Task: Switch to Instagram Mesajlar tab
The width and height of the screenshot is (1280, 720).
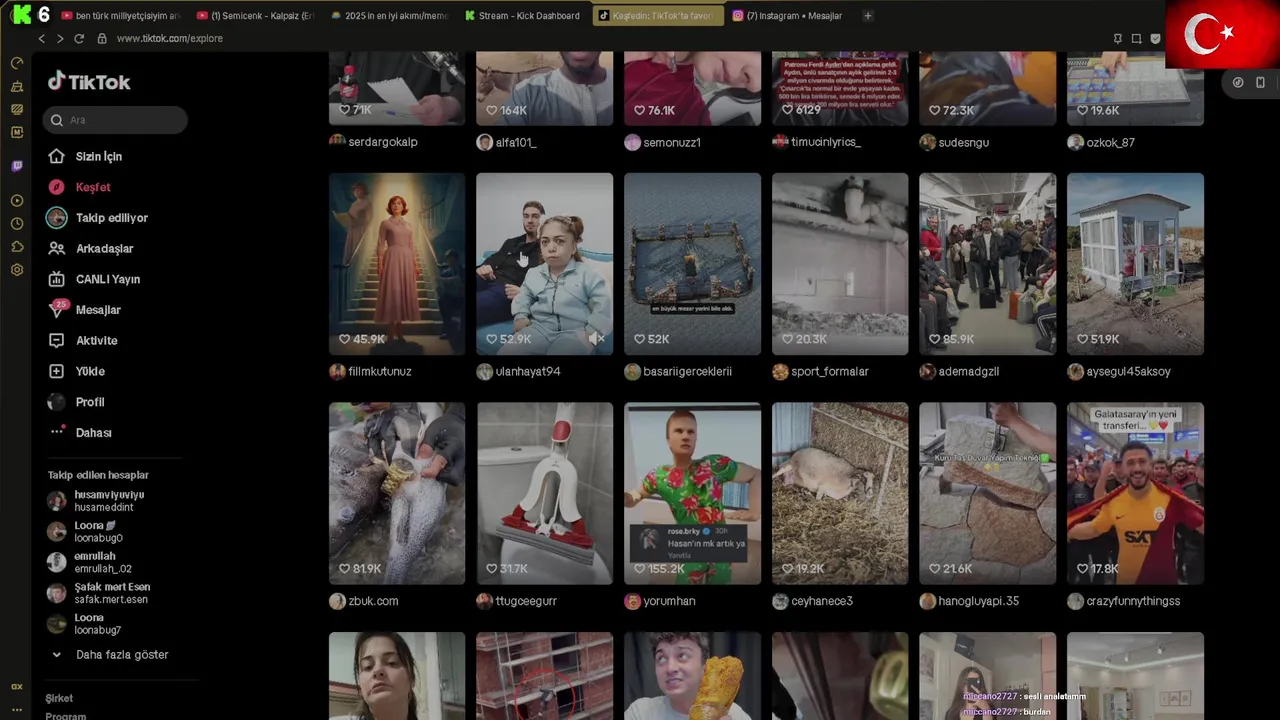Action: 790,16
